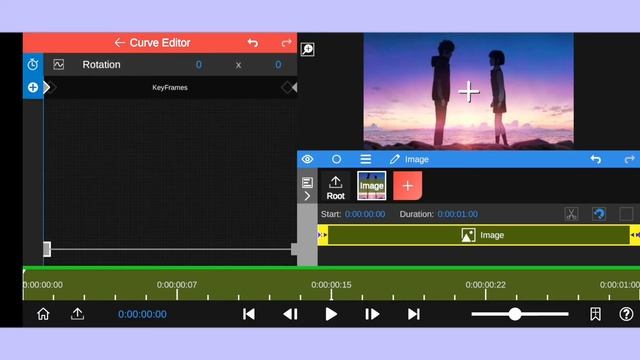Click the circle icon in blue layer bar

(x=336, y=159)
